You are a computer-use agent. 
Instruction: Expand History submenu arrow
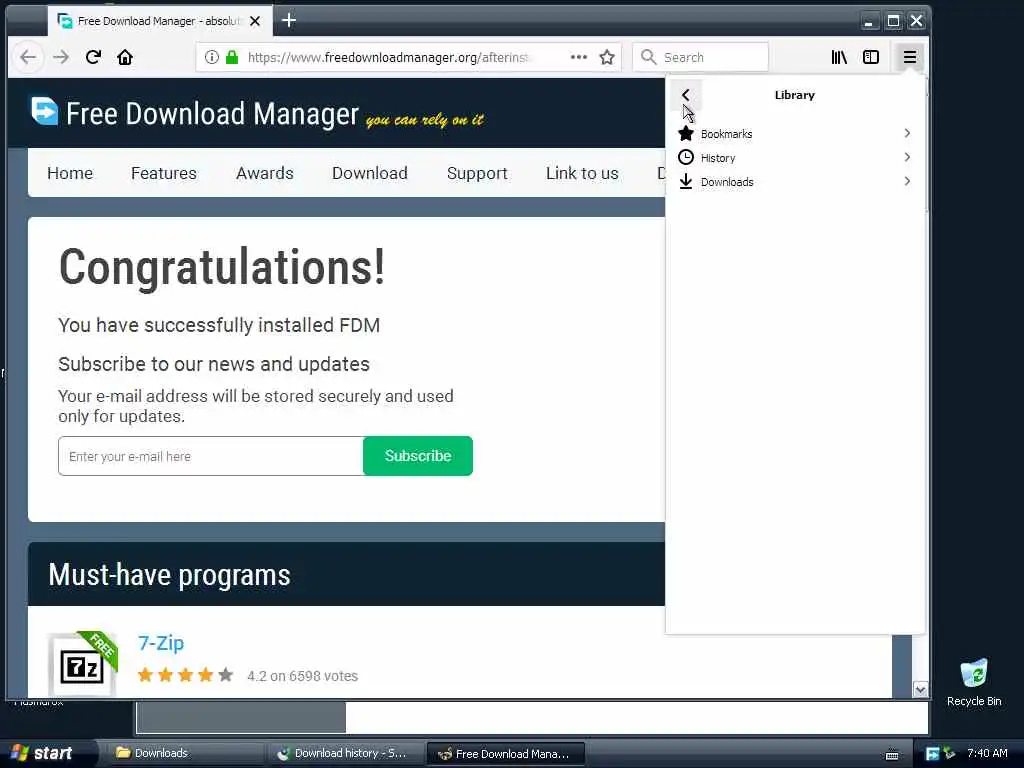click(907, 157)
